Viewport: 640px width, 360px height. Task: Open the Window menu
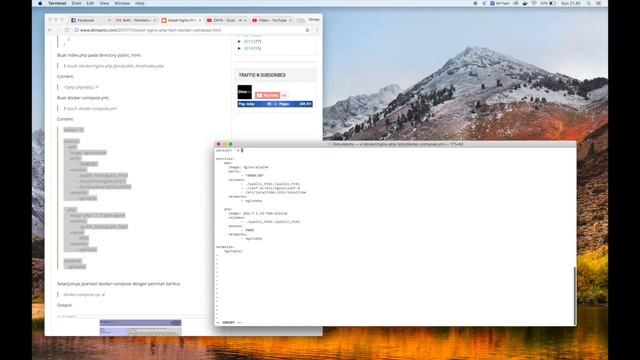pos(122,3)
